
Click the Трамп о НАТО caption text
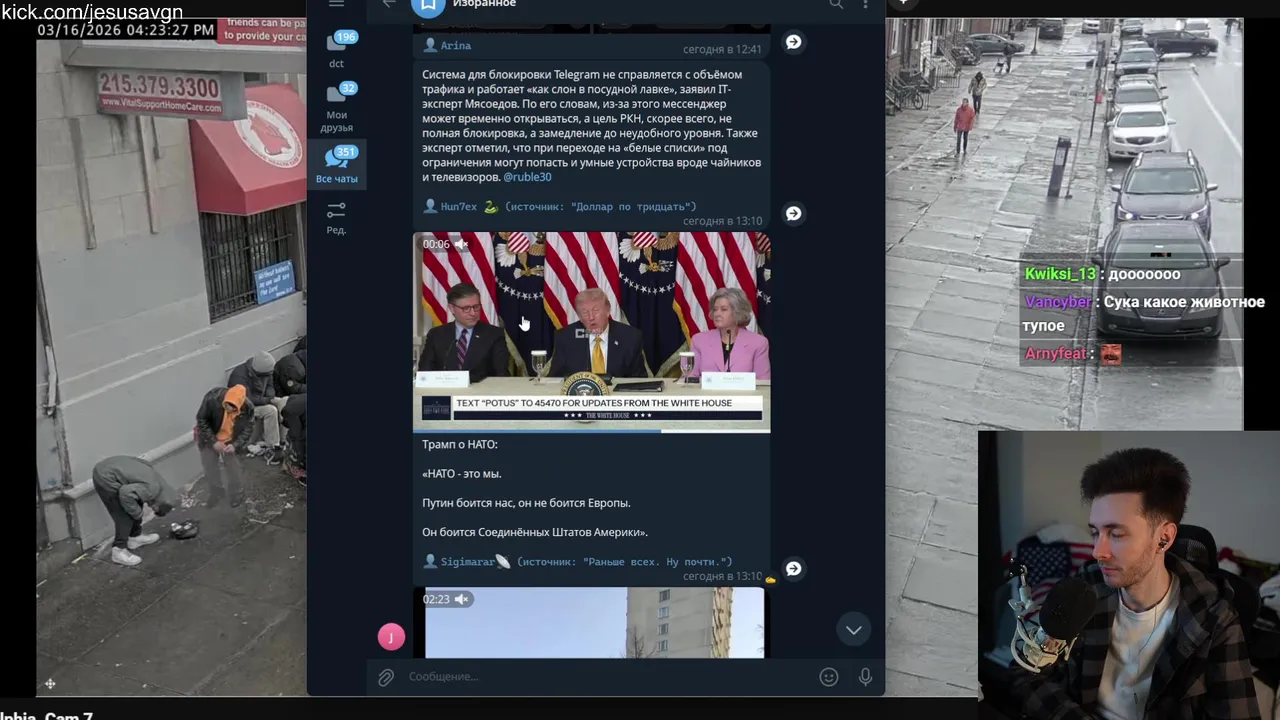click(x=460, y=445)
